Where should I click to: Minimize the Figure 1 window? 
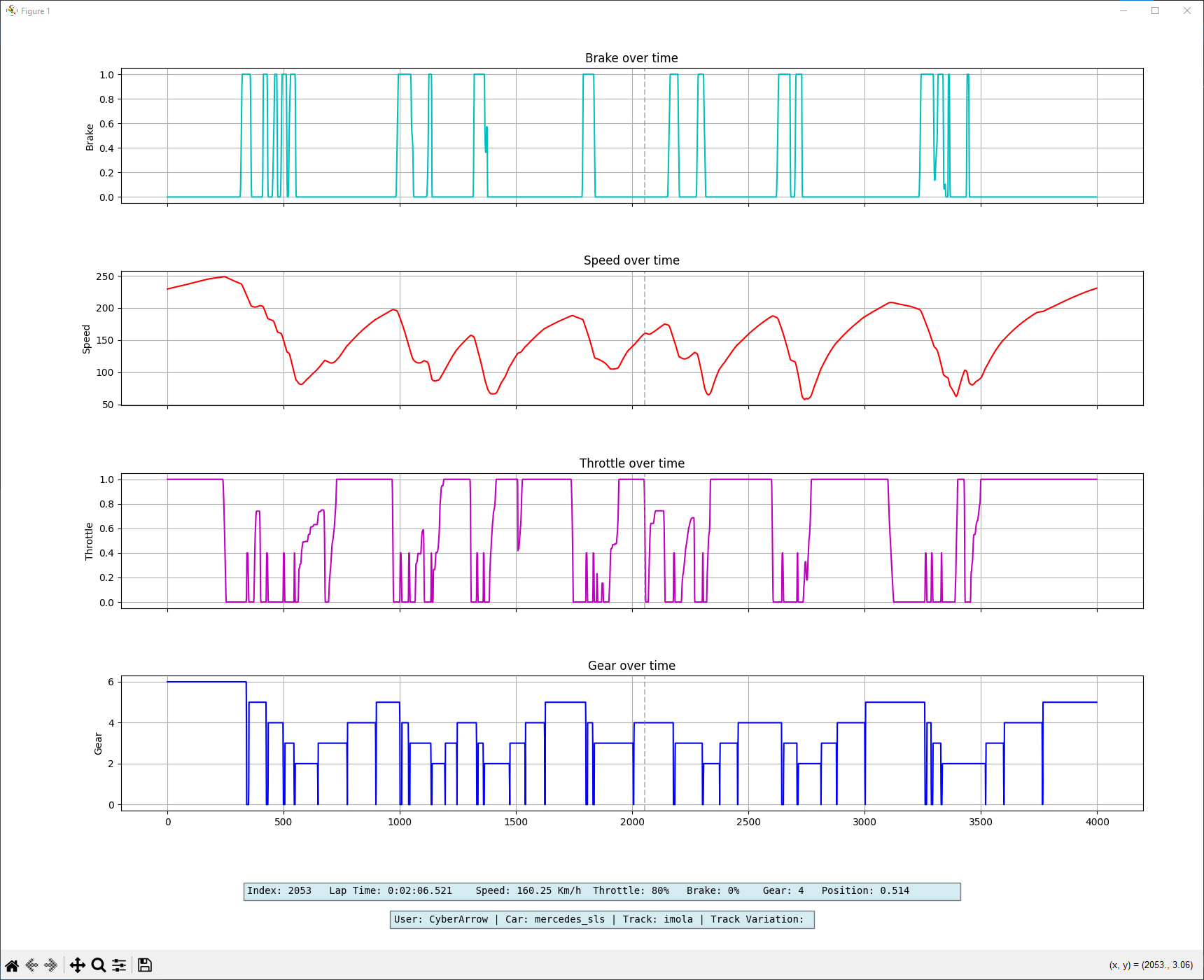tap(1123, 10)
